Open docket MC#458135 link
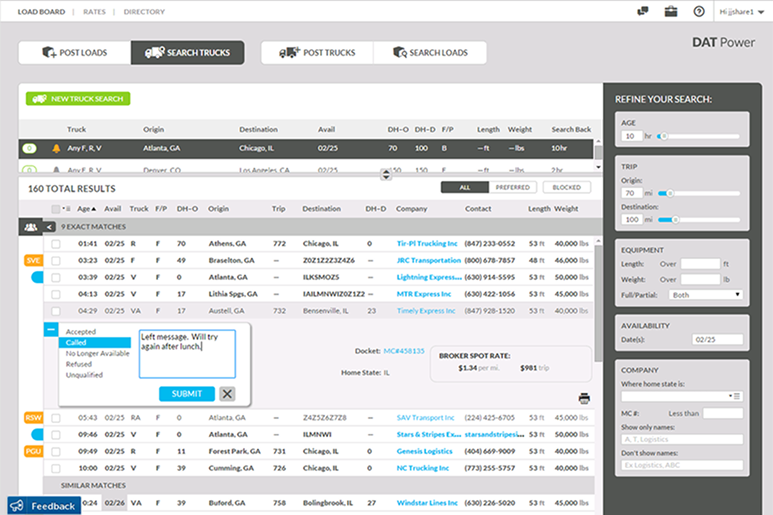The height and width of the screenshot is (515, 773). click(404, 351)
